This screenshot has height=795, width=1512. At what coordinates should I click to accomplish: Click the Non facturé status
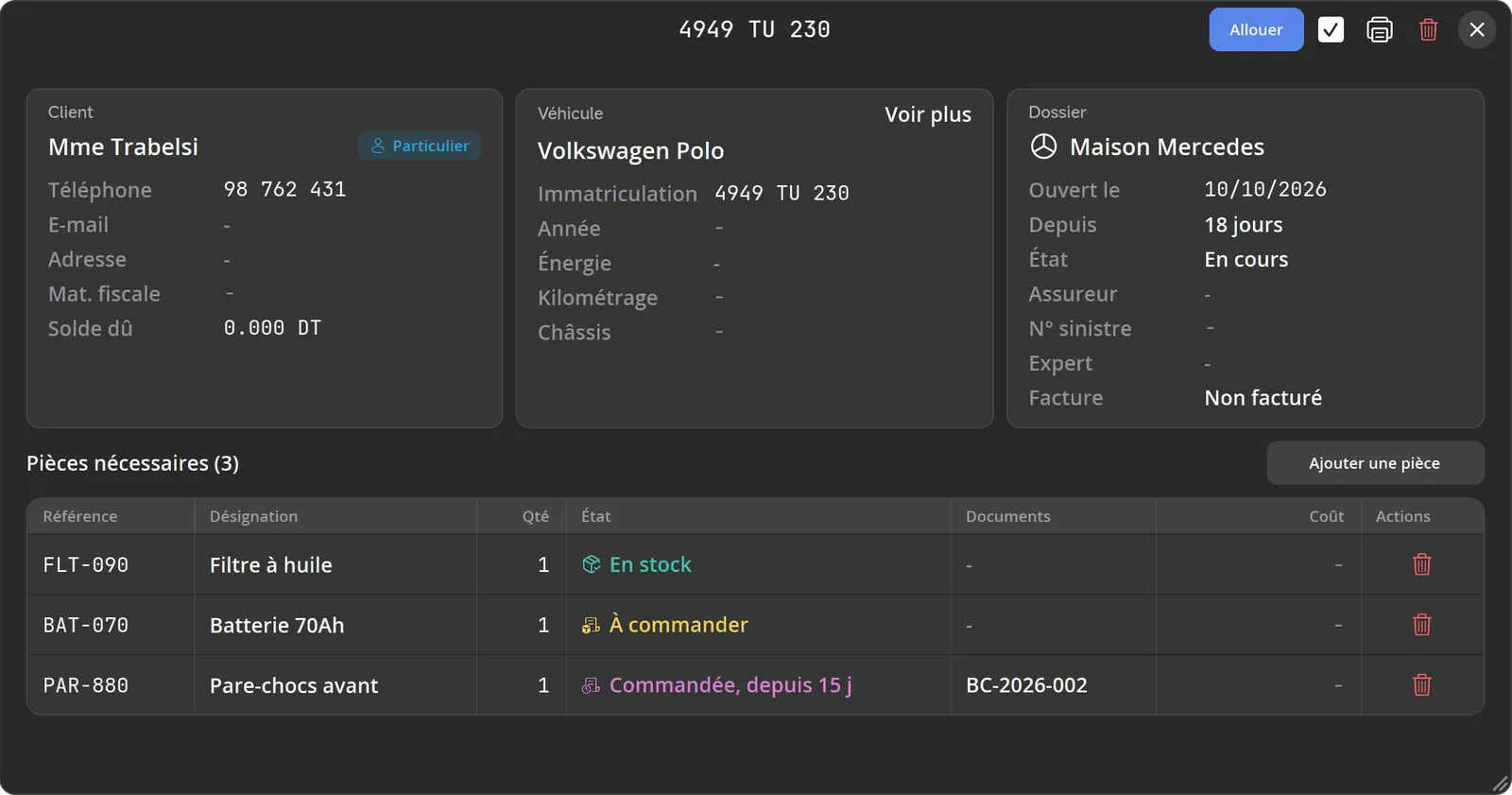click(1263, 398)
